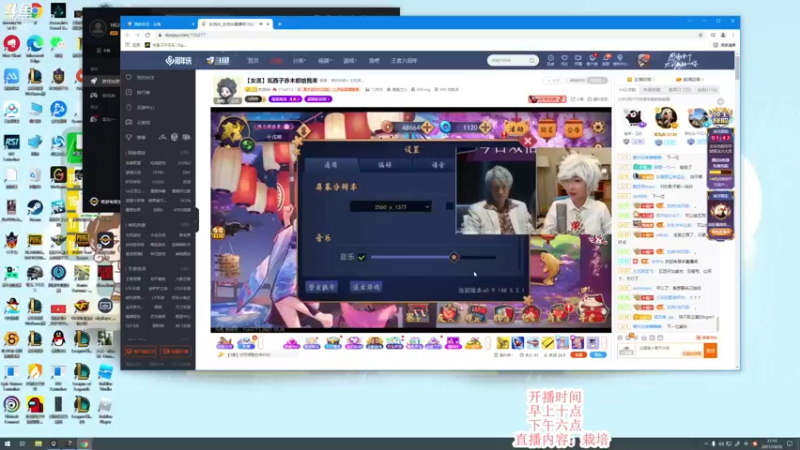Open the history clock icon in header
The image size is (800, 450).
[551, 58]
